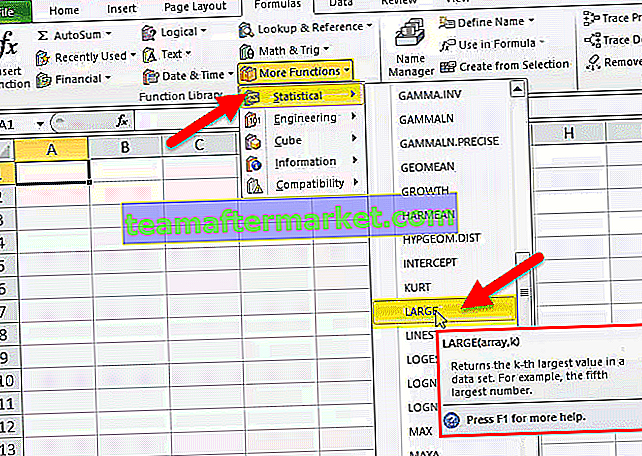Image resolution: width=642 pixels, height=456 pixels.
Task: Open Date & Time functions icon
Action: 150,76
